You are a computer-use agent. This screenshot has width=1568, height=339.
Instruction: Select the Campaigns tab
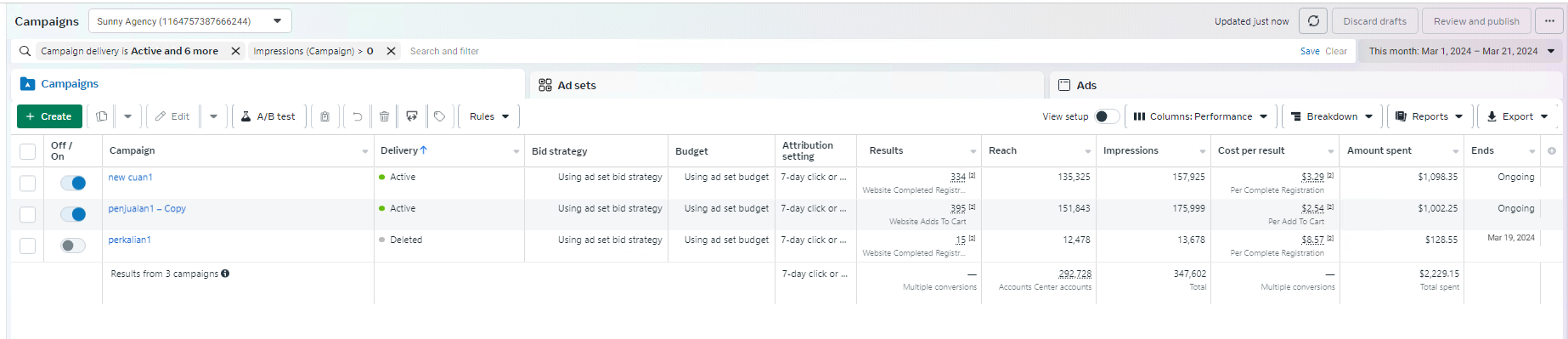point(268,83)
